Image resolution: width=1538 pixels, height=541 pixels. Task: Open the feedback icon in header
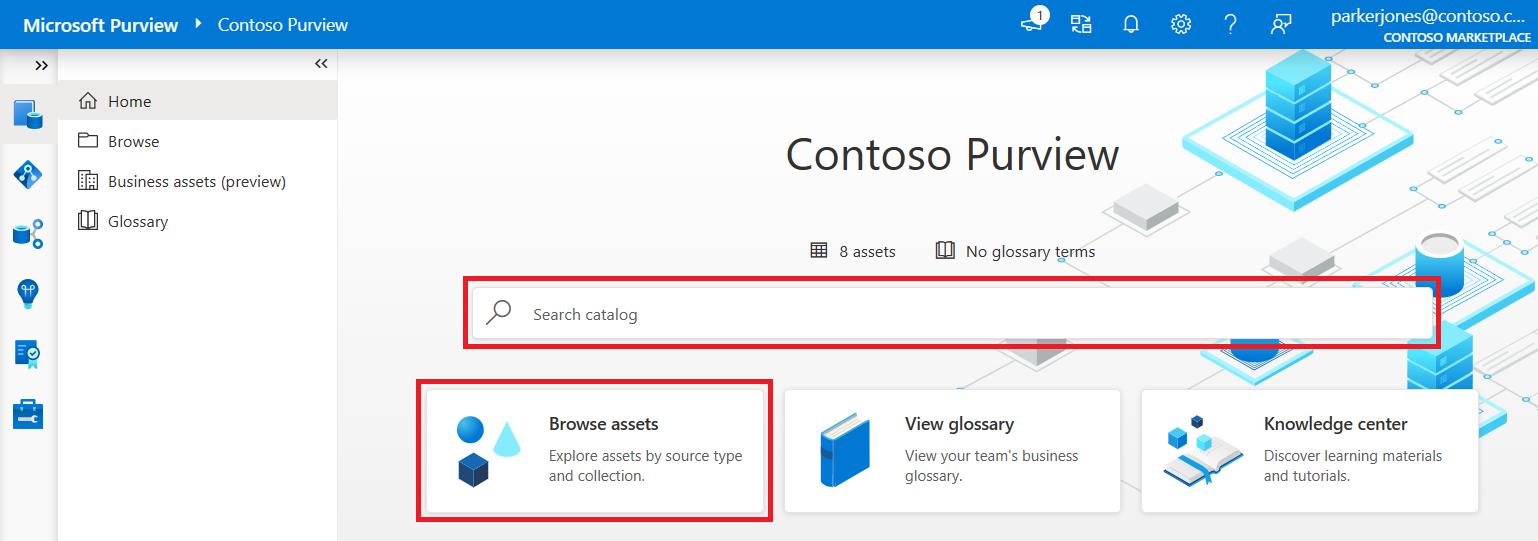point(1281,24)
